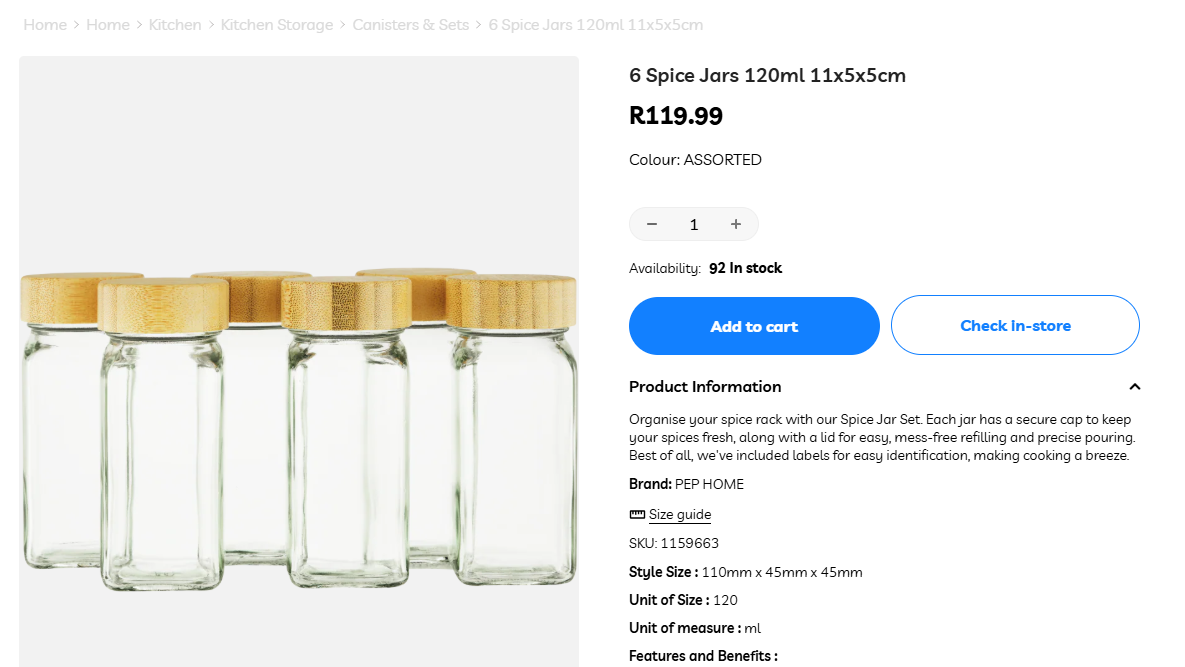Click the first Home breadcrumb link
Viewport: 1185px width, 667px height.
point(45,25)
